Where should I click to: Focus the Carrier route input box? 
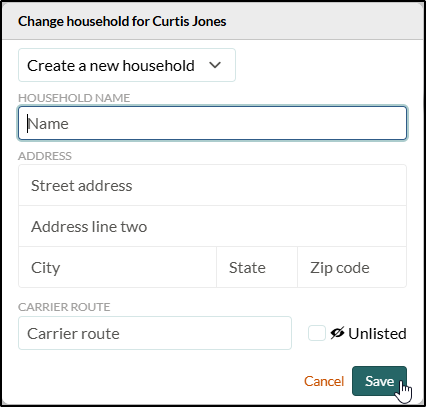[x=155, y=333]
